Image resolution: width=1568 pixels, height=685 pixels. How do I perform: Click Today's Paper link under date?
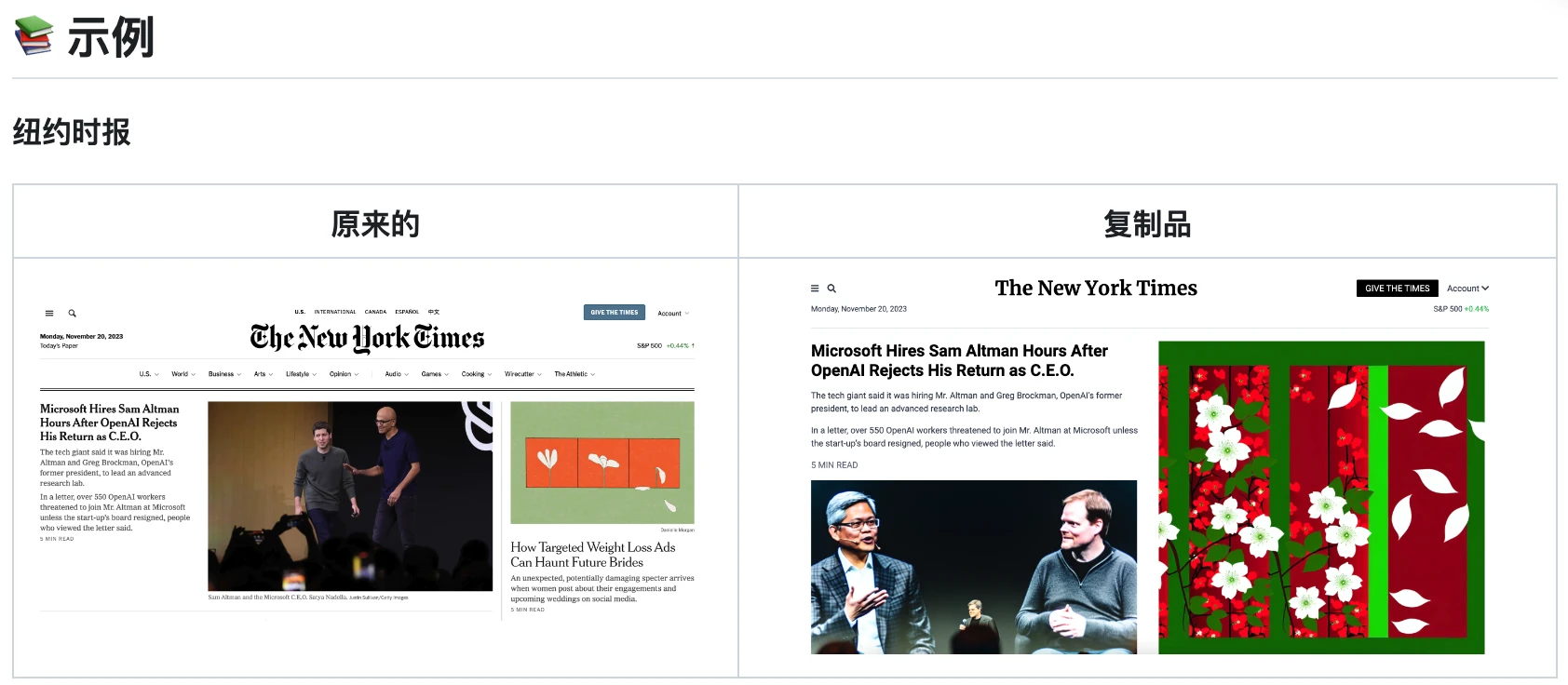pos(59,346)
